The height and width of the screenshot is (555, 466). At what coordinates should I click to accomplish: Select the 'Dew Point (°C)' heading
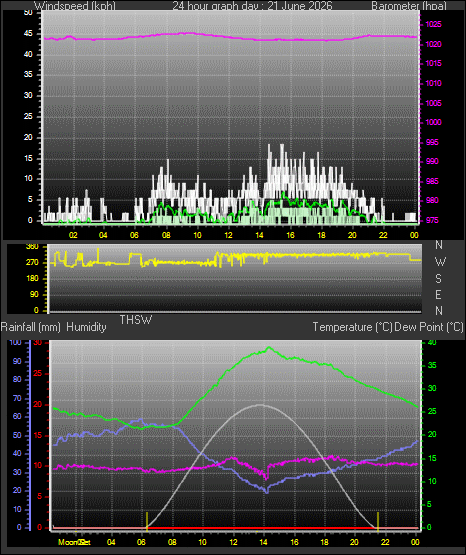pyautogui.click(x=429, y=327)
